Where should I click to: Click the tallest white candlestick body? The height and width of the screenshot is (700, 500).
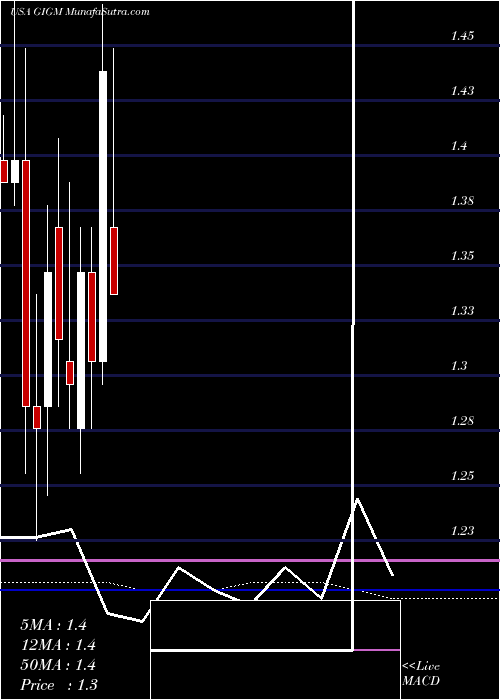[103, 216]
